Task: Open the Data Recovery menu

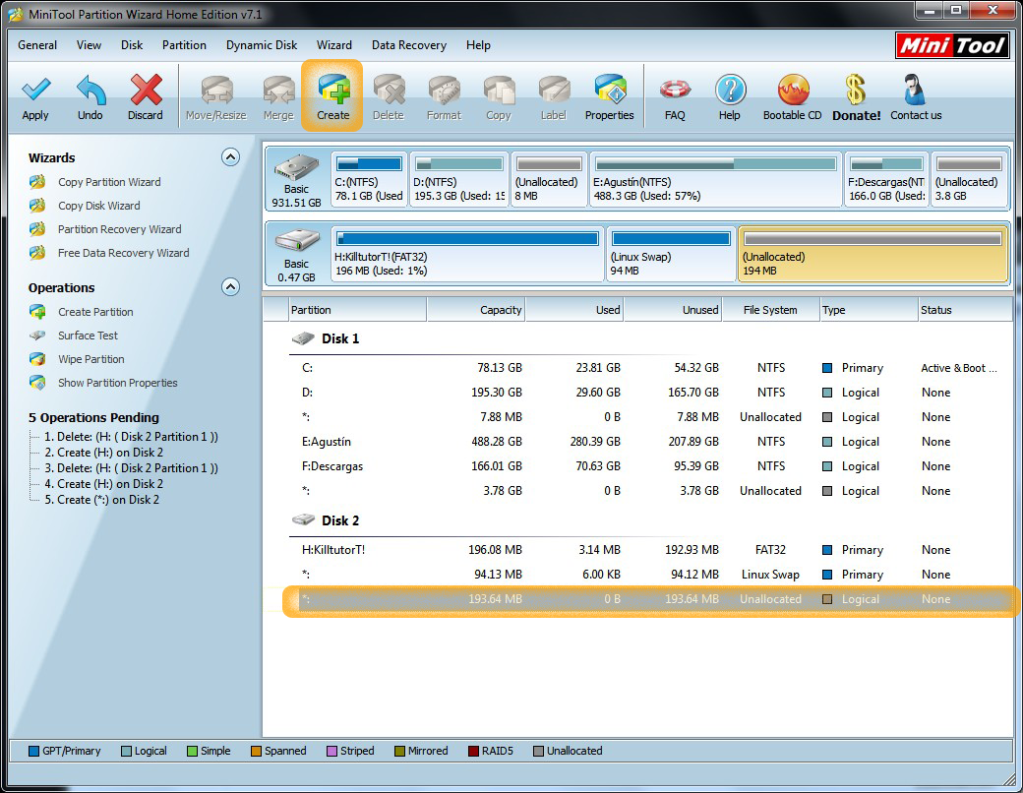Action: pyautogui.click(x=409, y=45)
